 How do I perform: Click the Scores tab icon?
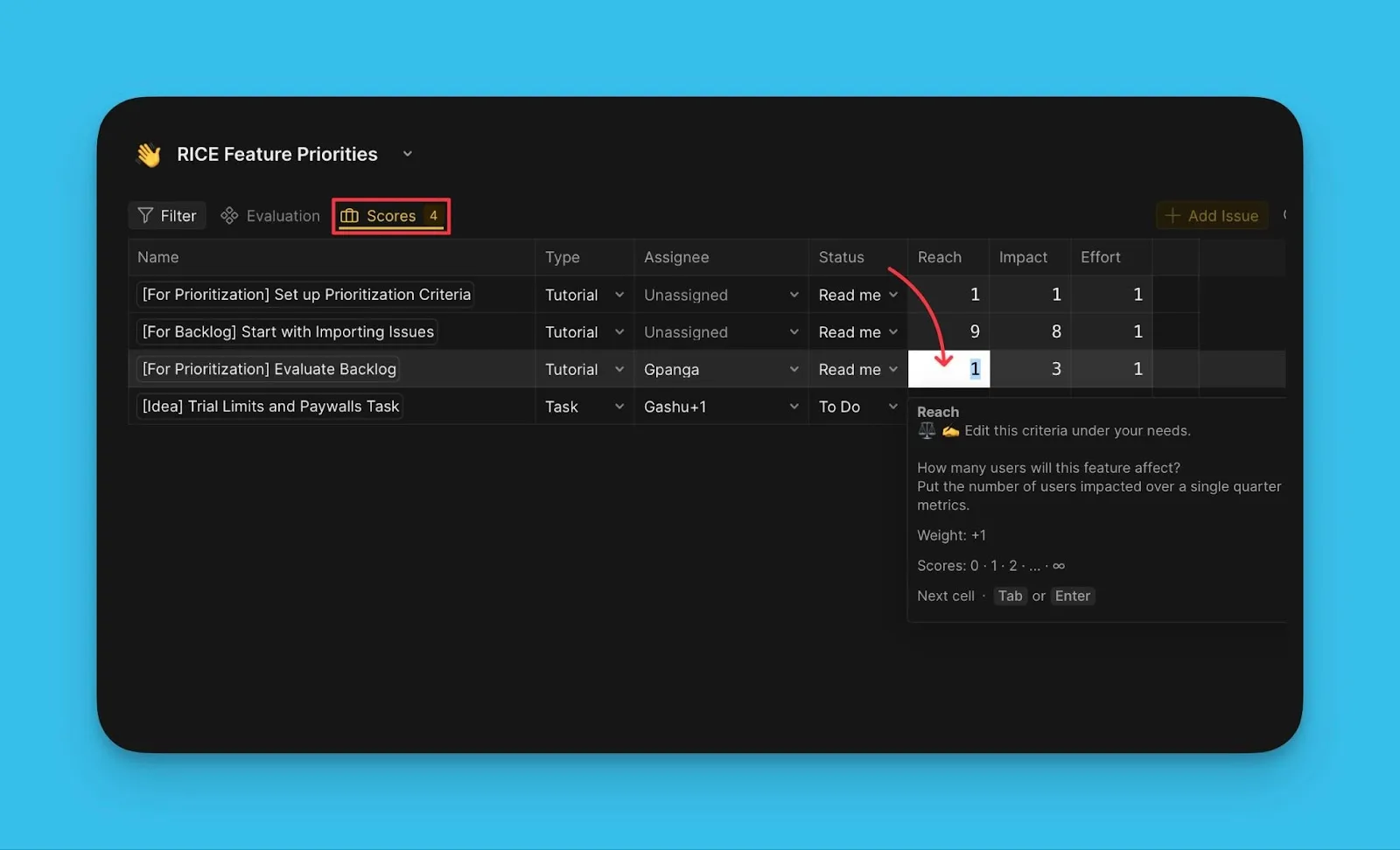350,216
